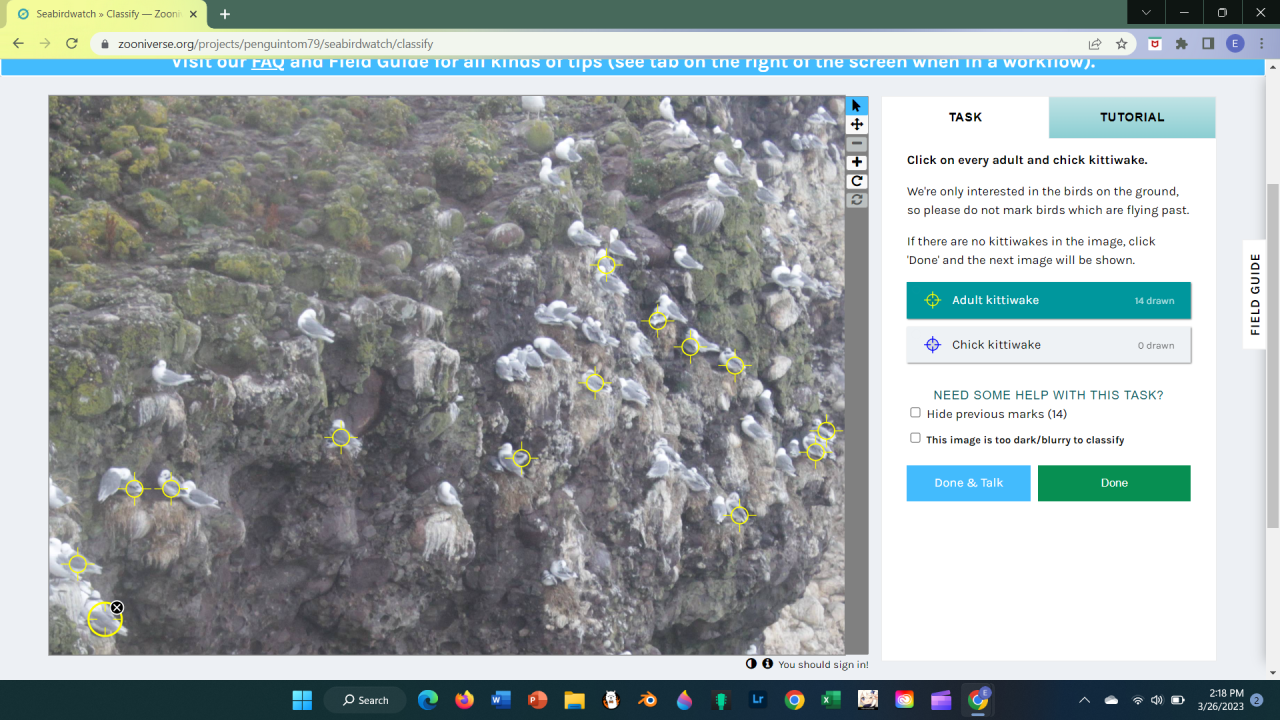This screenshot has width=1280, height=720.
Task: Open Blender from taskbar
Action: 648,700
